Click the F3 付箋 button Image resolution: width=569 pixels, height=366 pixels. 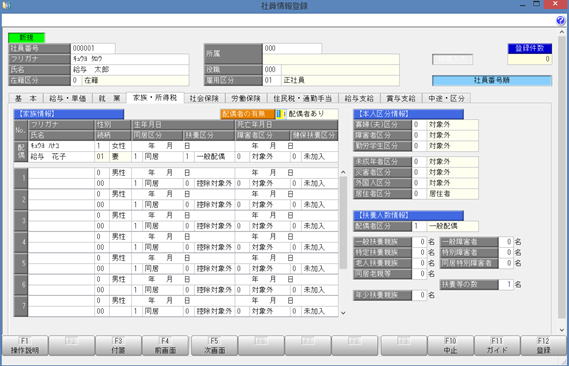point(118,345)
